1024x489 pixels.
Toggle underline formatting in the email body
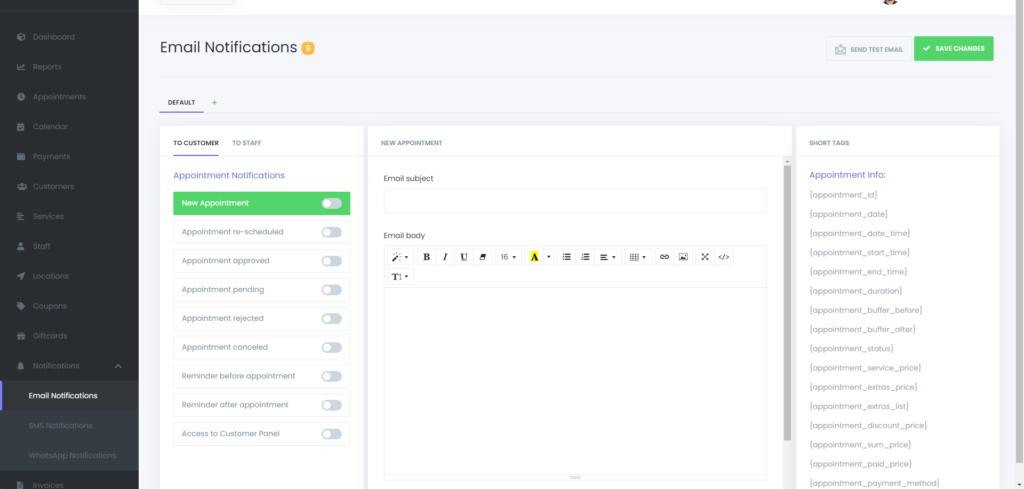click(464, 257)
